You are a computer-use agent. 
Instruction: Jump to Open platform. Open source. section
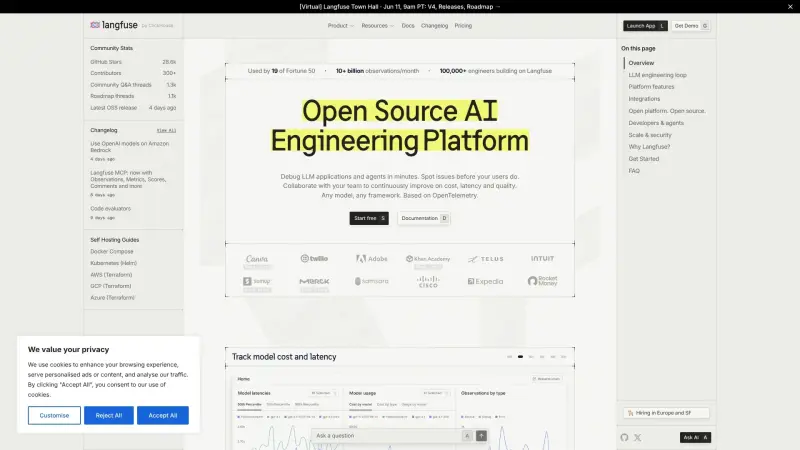[667, 111]
